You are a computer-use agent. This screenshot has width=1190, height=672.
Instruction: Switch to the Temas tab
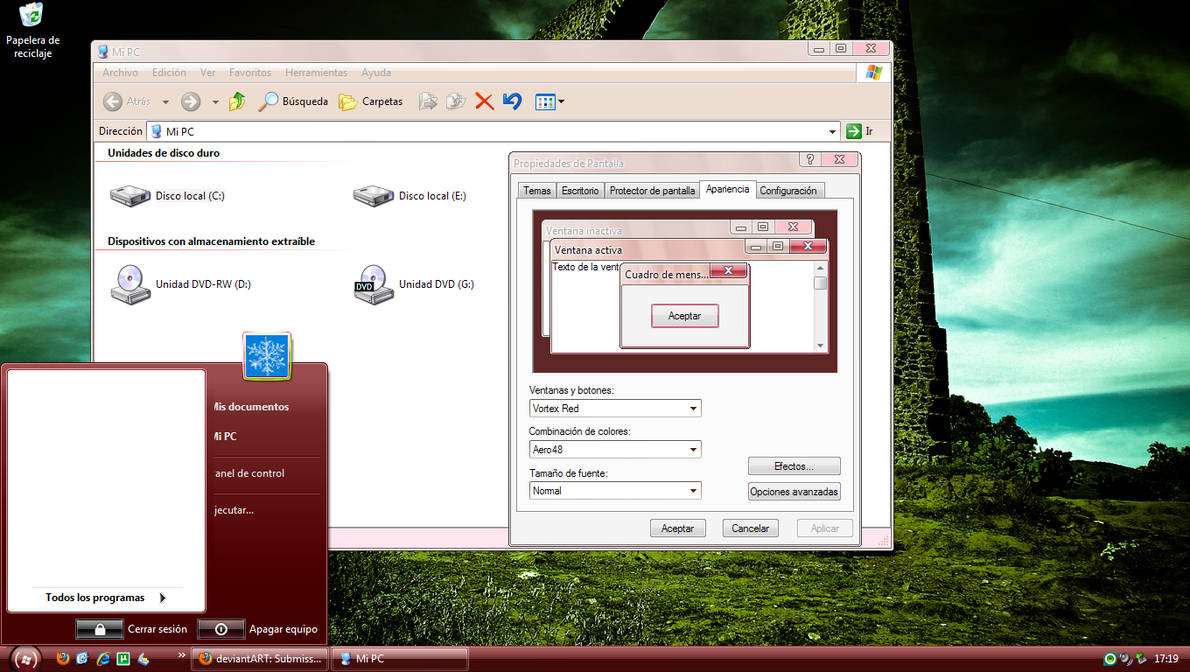pyautogui.click(x=537, y=191)
